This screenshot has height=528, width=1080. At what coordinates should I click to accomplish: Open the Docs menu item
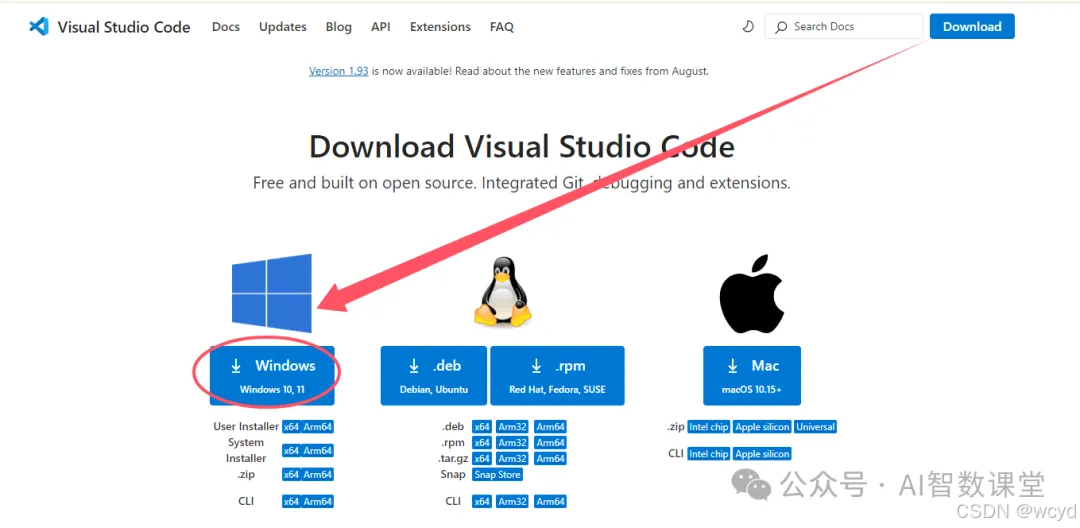[x=226, y=27]
